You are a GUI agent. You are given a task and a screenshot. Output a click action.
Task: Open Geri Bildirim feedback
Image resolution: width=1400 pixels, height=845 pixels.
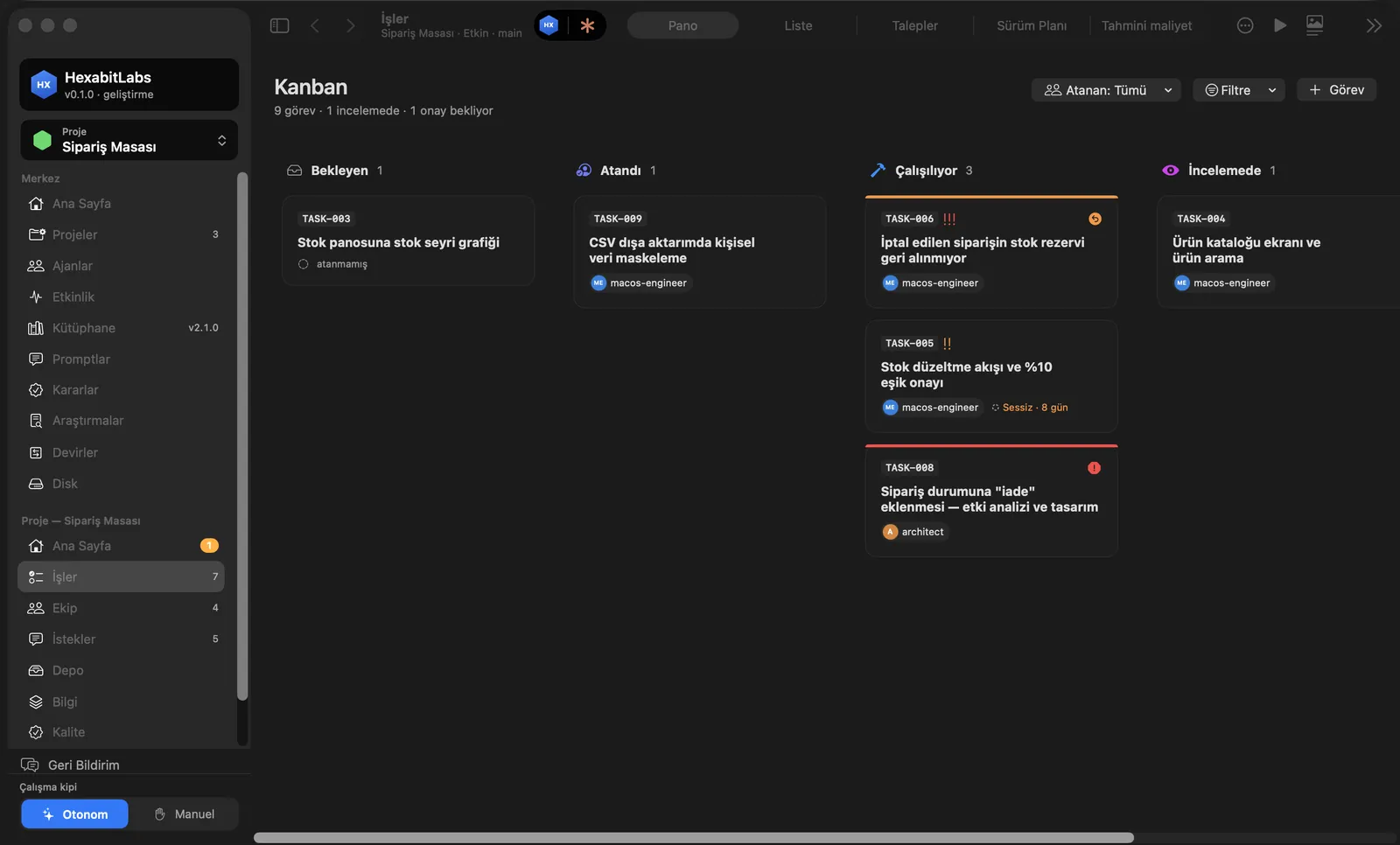pyautogui.click(x=70, y=765)
